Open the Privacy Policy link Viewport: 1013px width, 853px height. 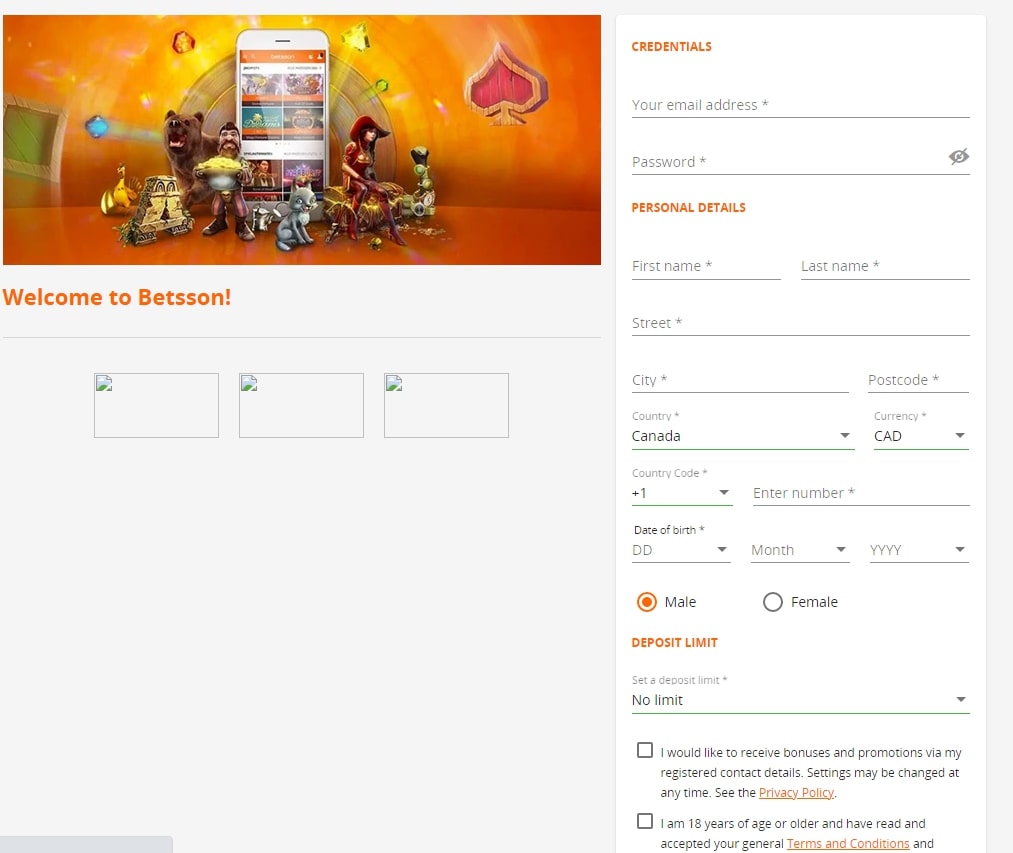coord(796,792)
